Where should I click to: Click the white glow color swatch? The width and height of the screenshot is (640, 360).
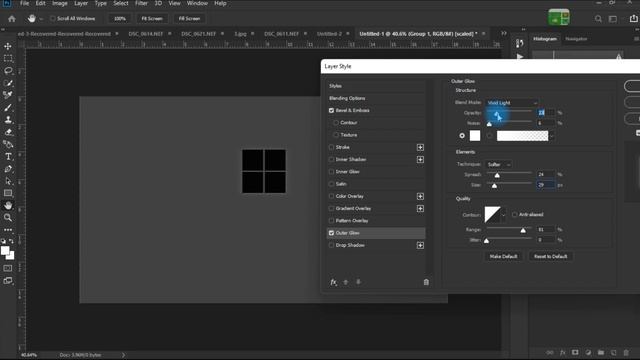(x=475, y=136)
